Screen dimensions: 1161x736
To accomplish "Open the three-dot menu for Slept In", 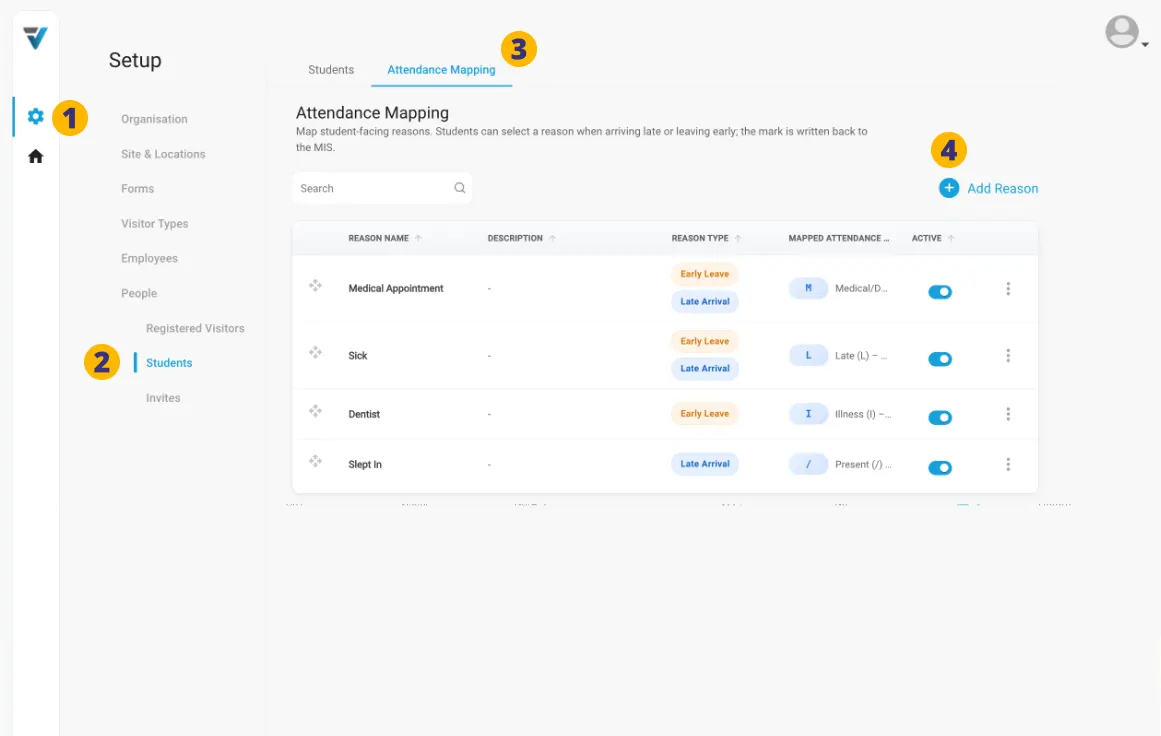I will tap(1008, 464).
